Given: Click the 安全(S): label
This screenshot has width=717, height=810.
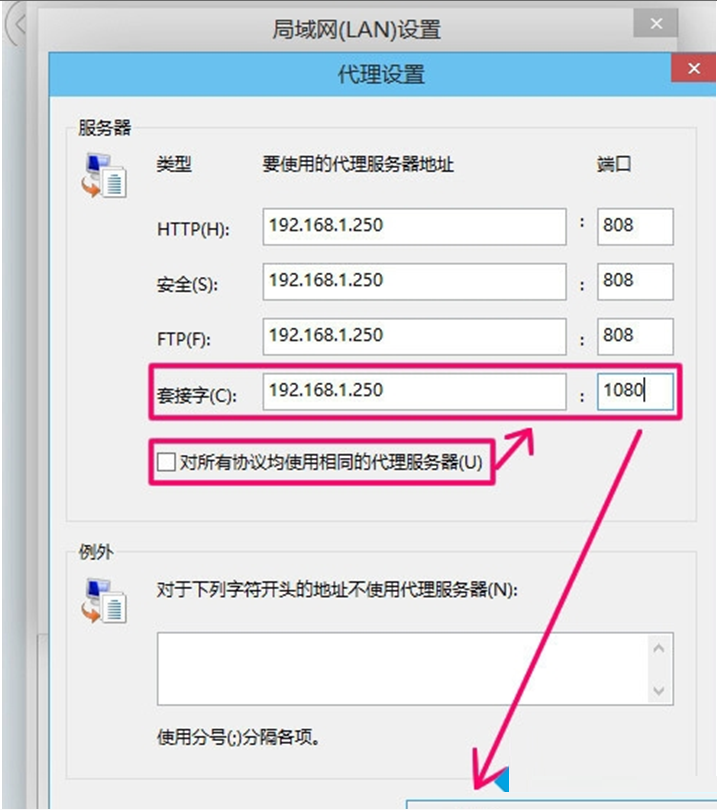Looking at the screenshot, I should (188, 284).
